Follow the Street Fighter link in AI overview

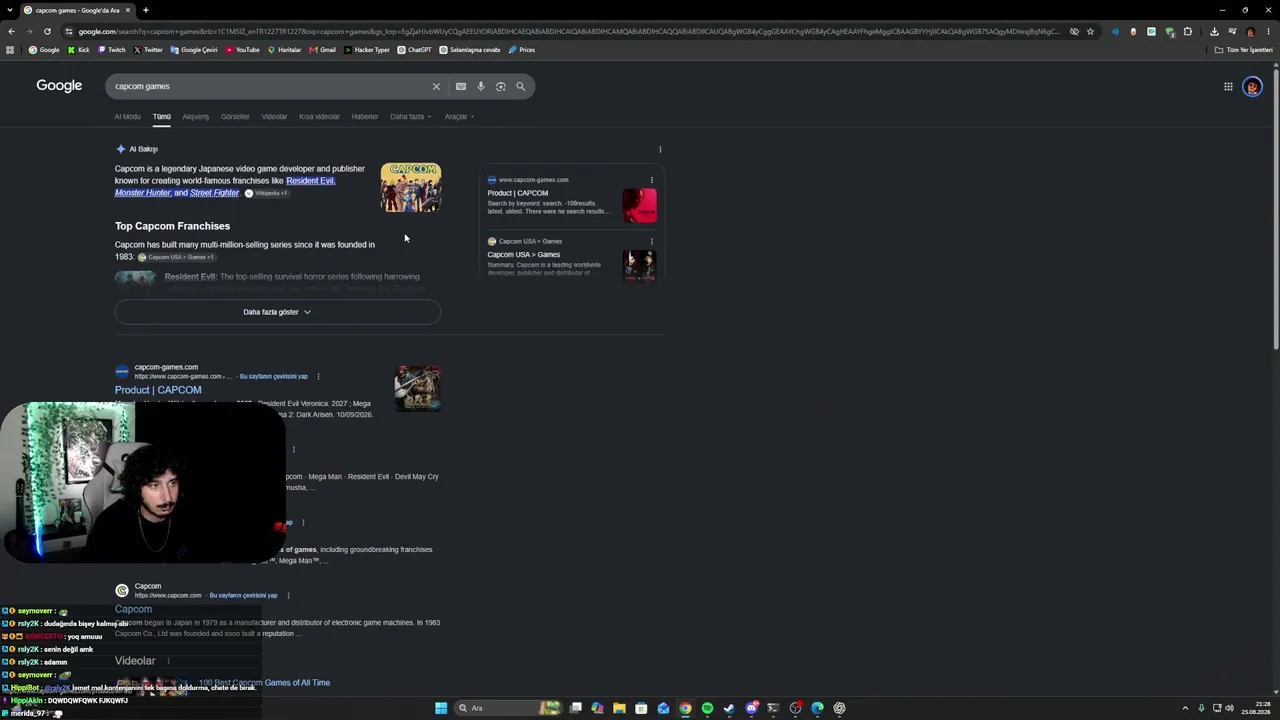[215, 193]
